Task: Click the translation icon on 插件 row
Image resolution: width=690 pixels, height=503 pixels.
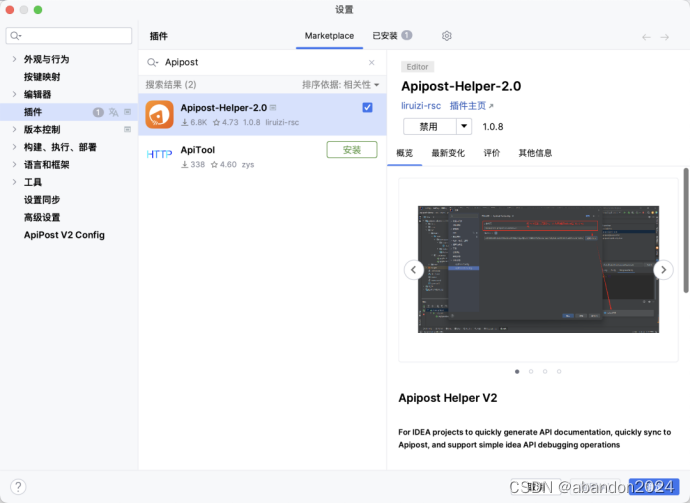Action: click(114, 112)
